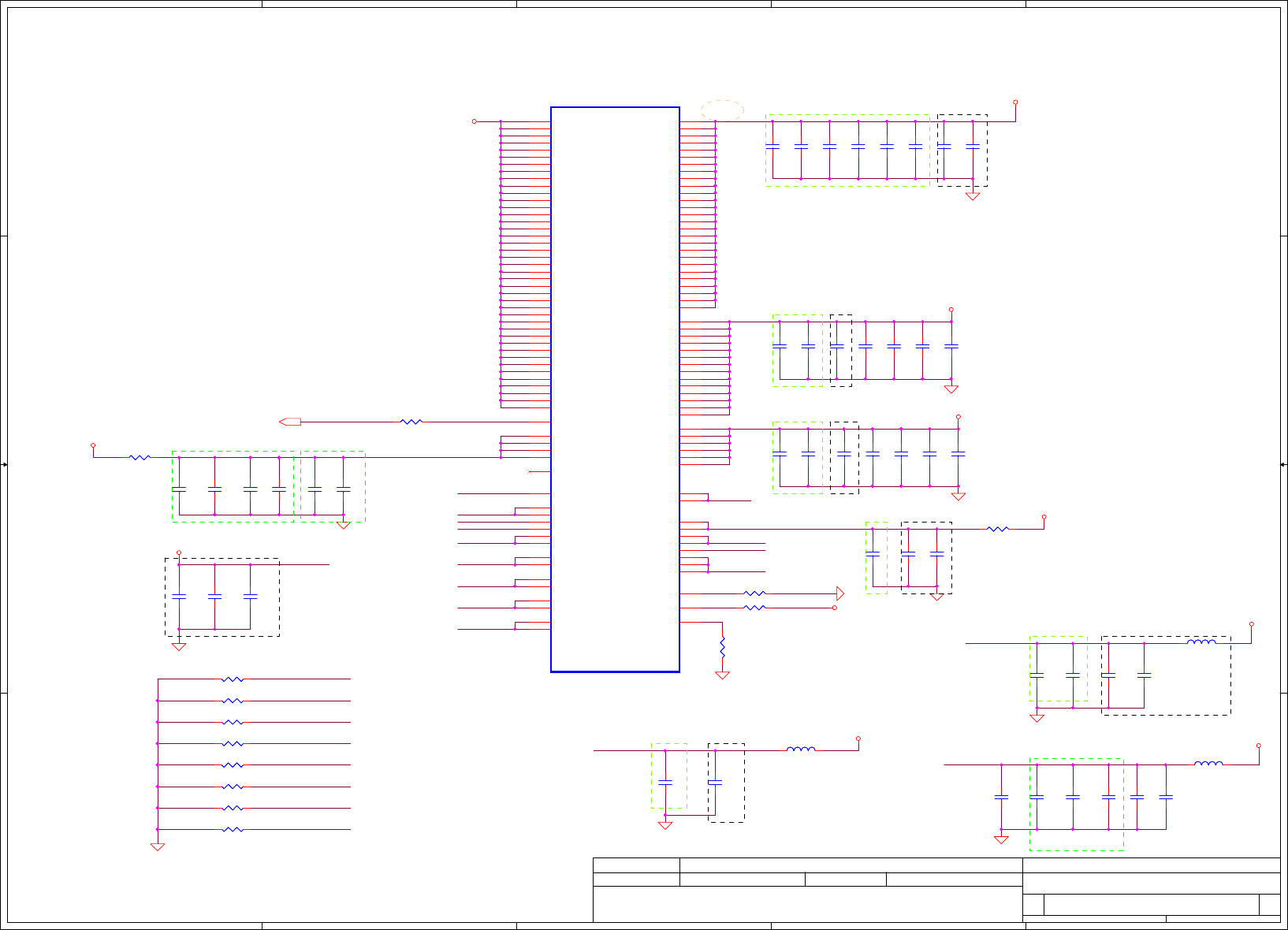This screenshot has height=930, width=1288.
Task: Select the inductor in the bottom-right filter
Action: [x=1208, y=764]
